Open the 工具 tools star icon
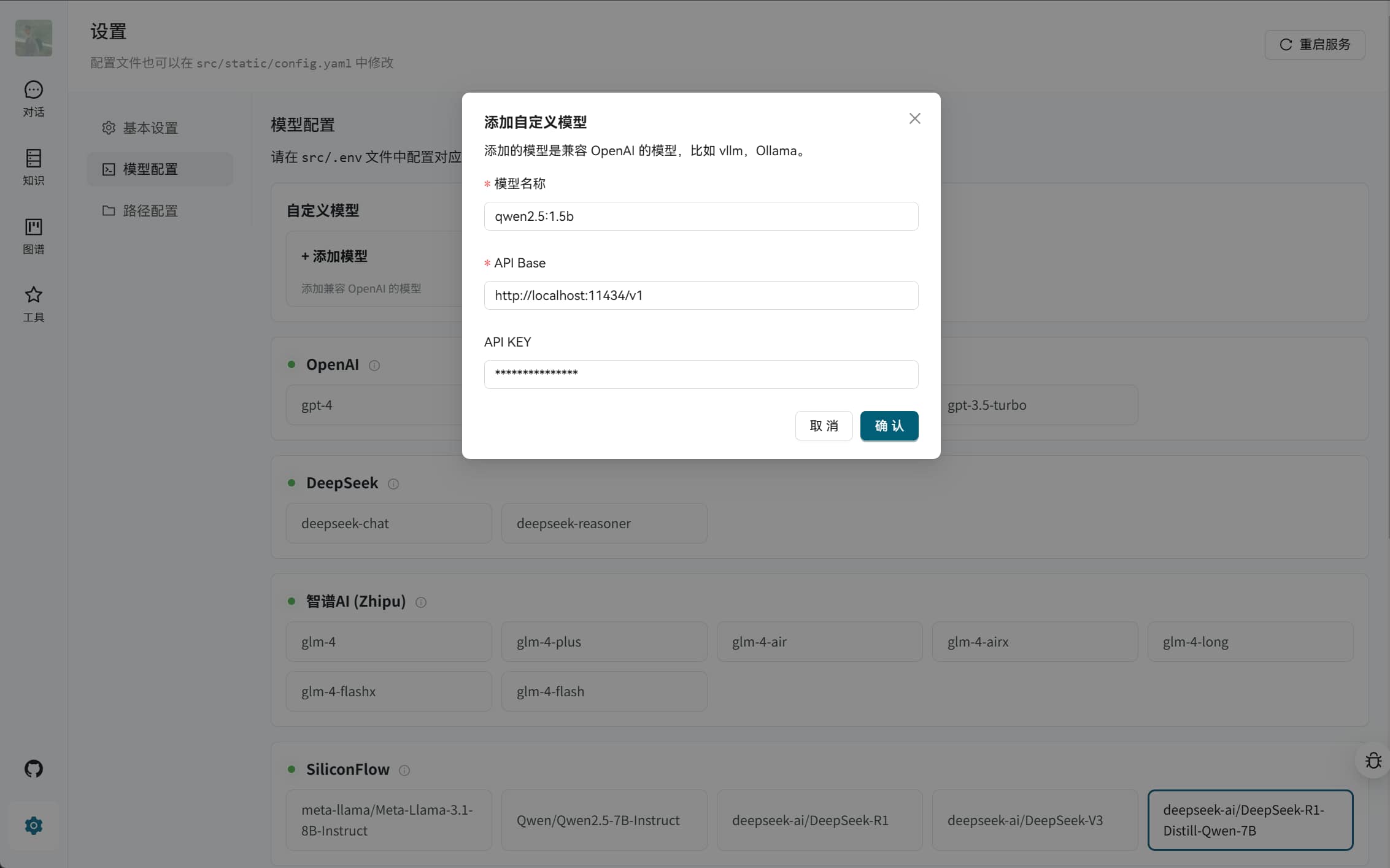This screenshot has width=1390, height=868. (33, 303)
